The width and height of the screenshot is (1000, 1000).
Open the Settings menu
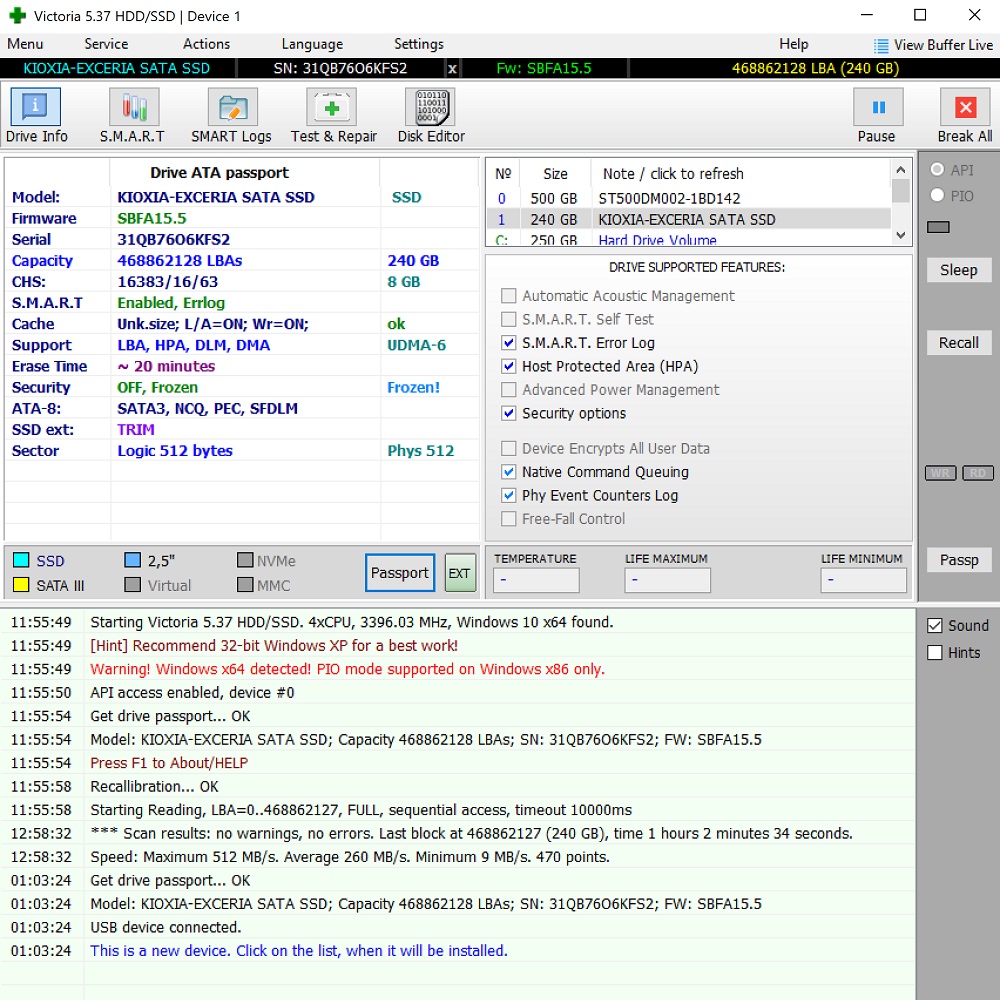(x=419, y=44)
